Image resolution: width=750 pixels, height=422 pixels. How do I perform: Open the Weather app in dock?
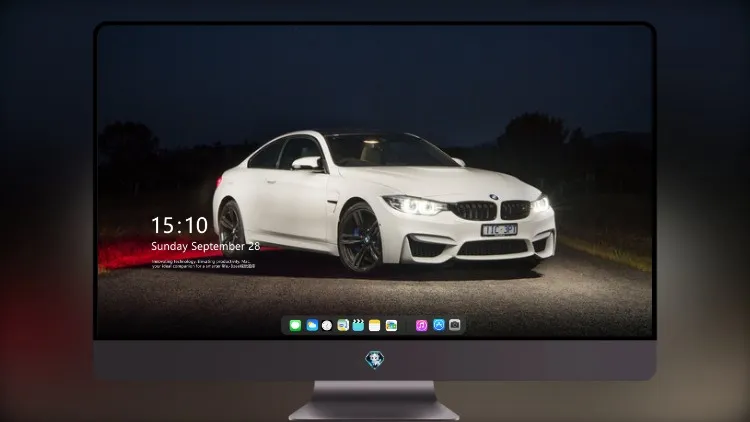click(x=312, y=325)
